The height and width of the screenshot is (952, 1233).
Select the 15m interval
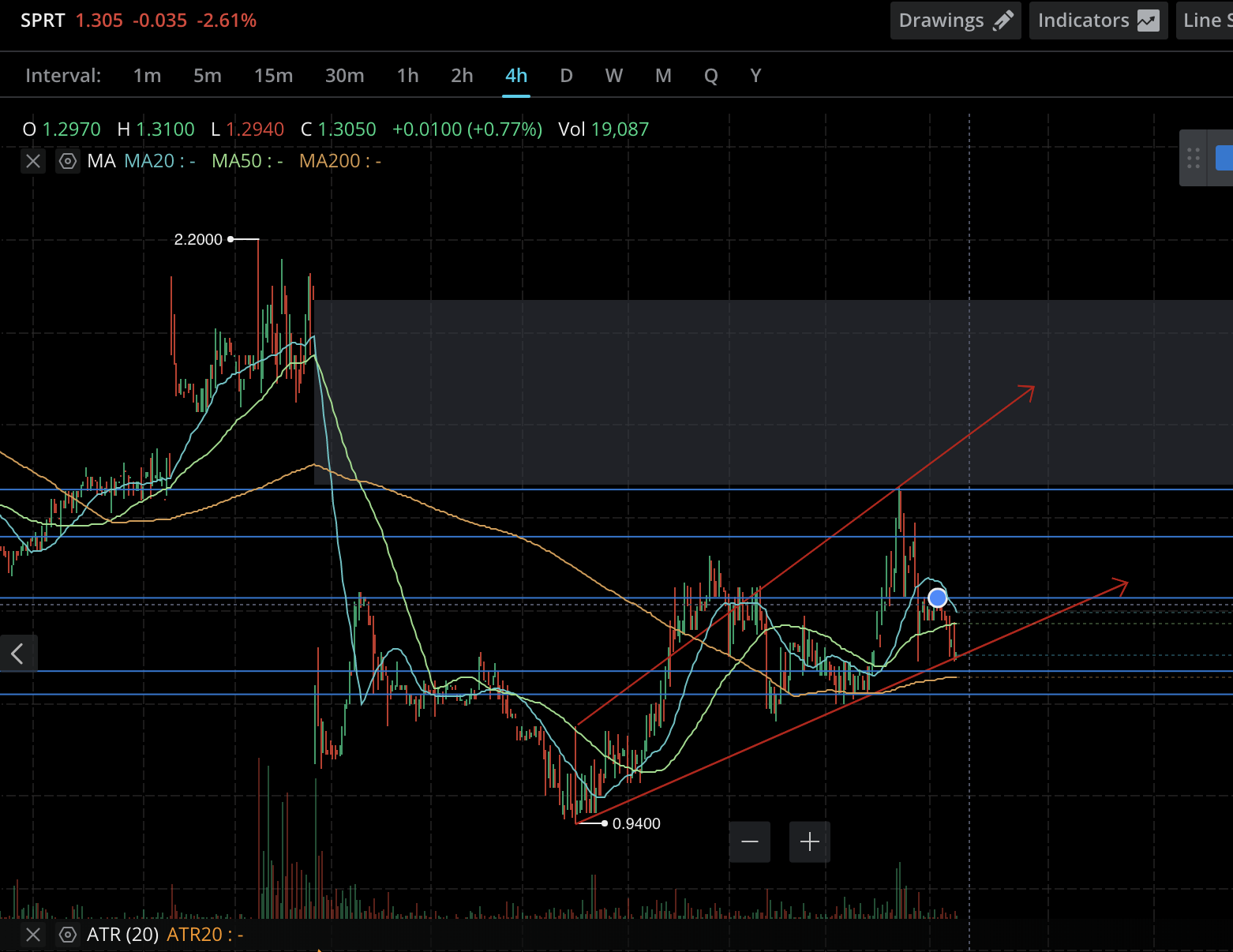coord(273,76)
